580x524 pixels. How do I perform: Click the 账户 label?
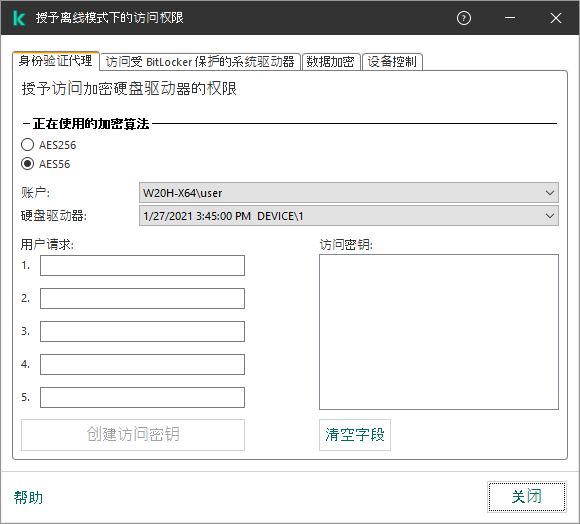coord(36,193)
